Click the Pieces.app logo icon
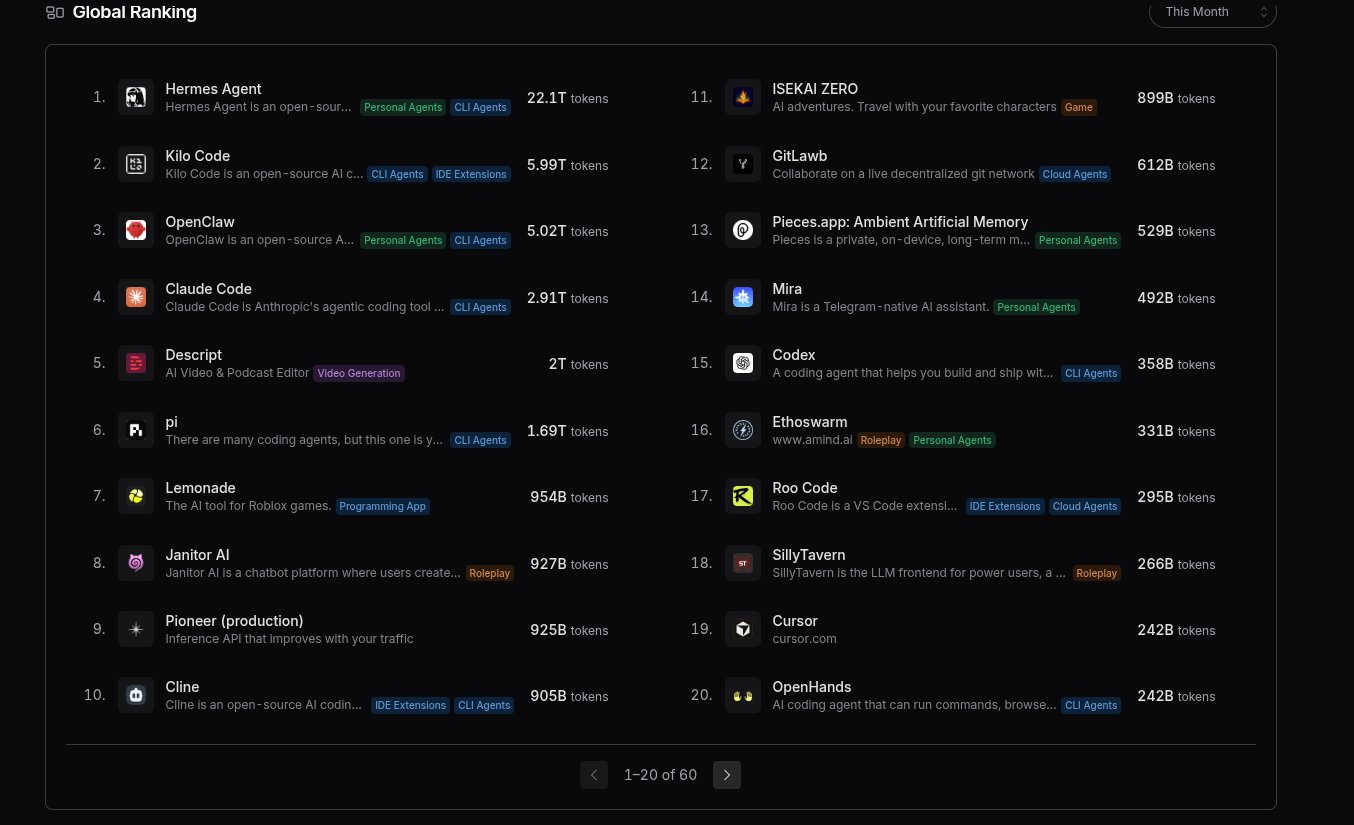The image size is (1354, 825). [x=743, y=230]
